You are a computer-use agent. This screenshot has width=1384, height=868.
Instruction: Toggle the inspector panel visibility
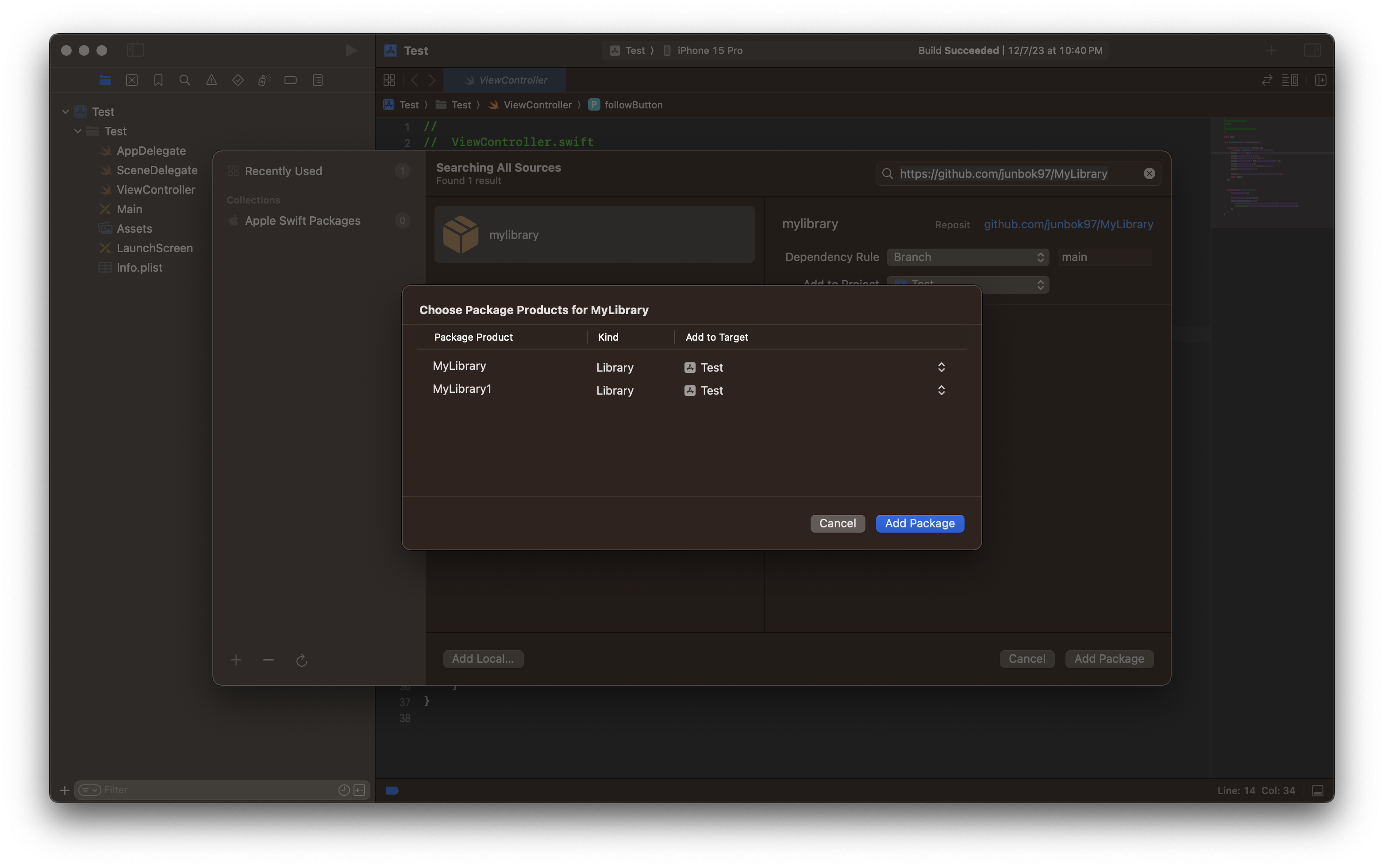[x=1312, y=50]
